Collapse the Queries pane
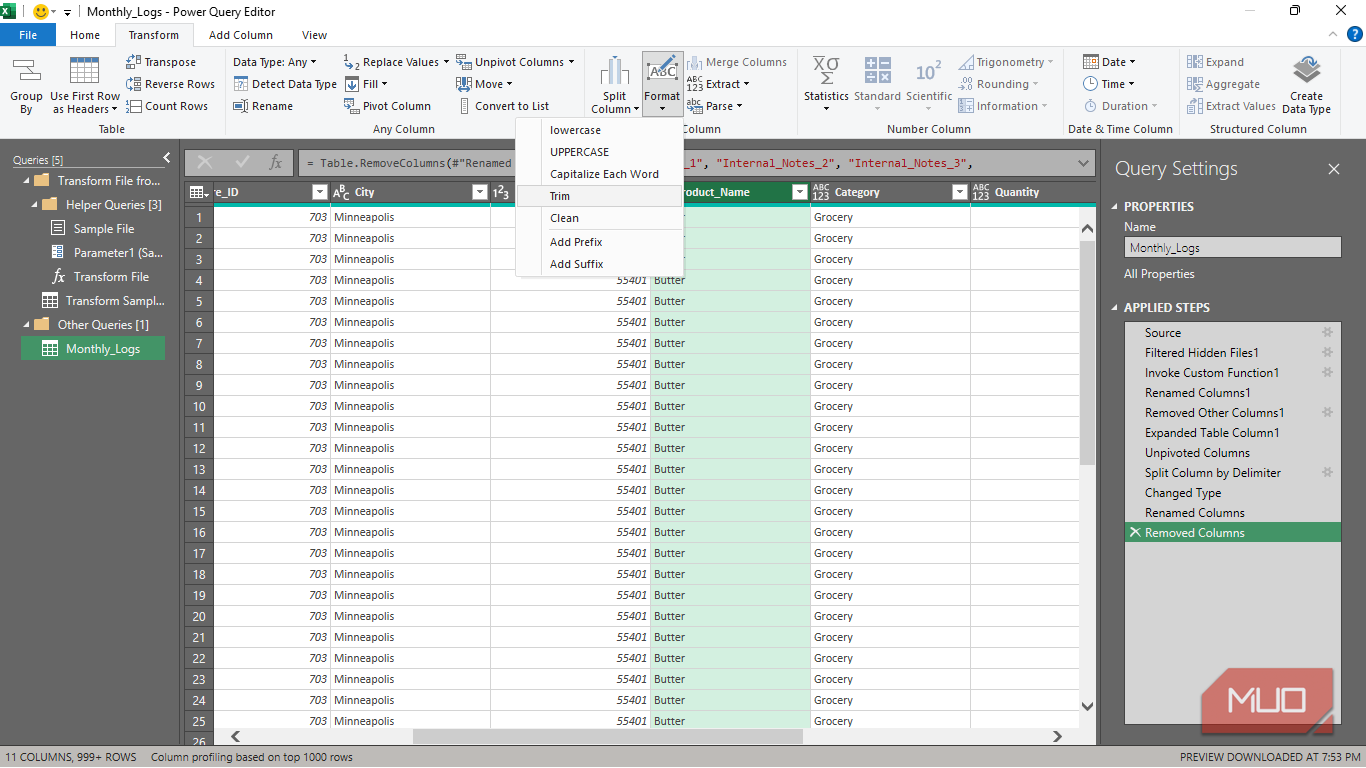Image resolution: width=1366 pixels, height=768 pixels. 166,158
